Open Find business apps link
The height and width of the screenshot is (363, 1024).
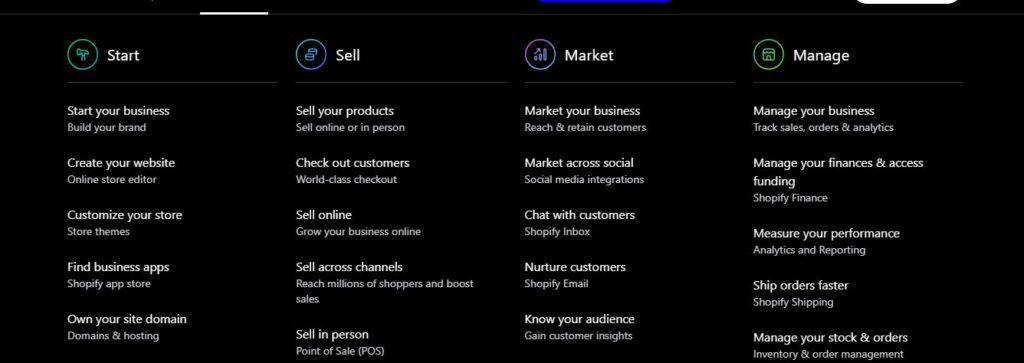pos(118,275)
